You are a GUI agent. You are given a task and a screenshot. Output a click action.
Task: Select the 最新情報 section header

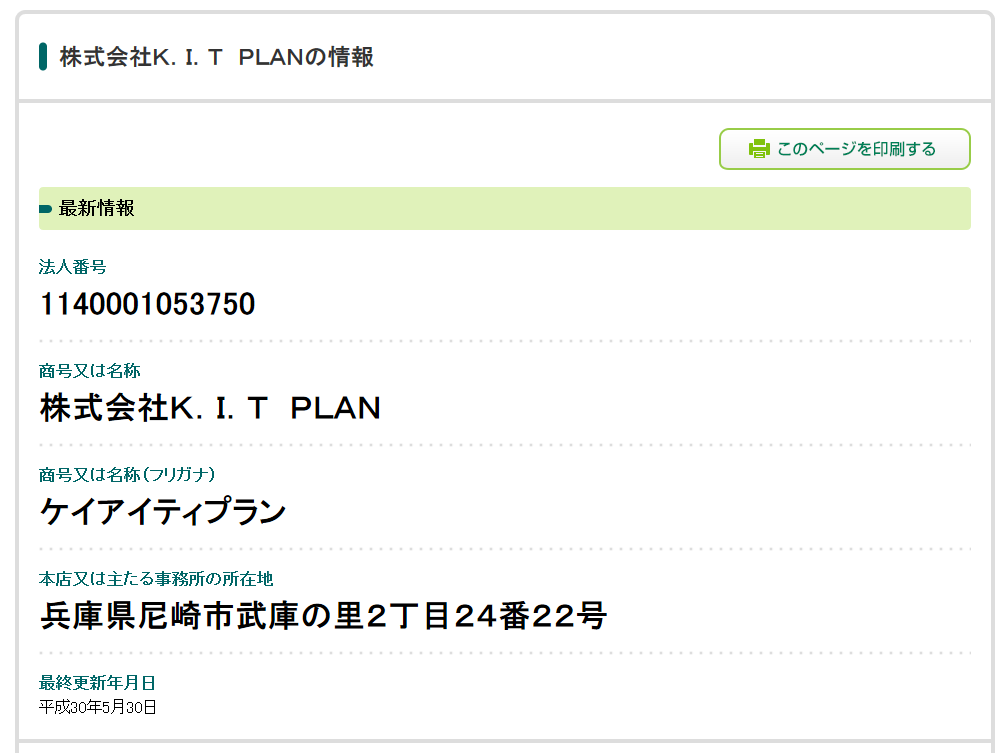point(97,208)
